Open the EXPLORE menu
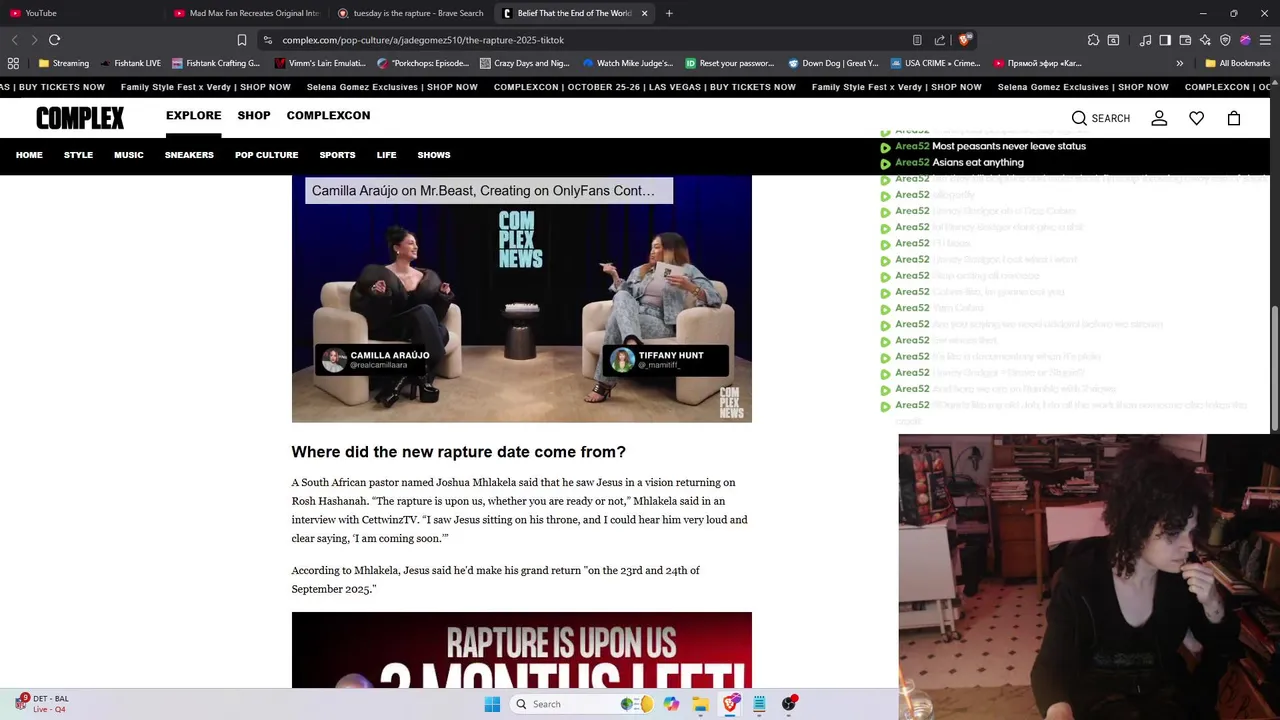Viewport: 1280px width, 720px height. [194, 115]
